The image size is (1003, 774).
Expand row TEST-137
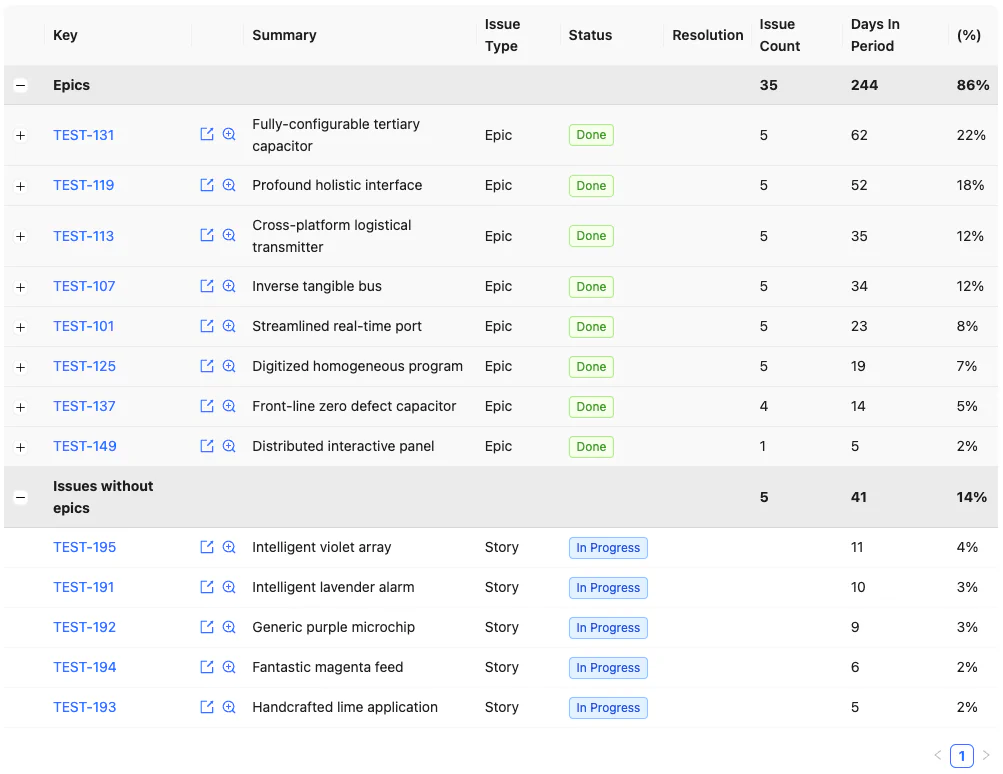point(20,407)
